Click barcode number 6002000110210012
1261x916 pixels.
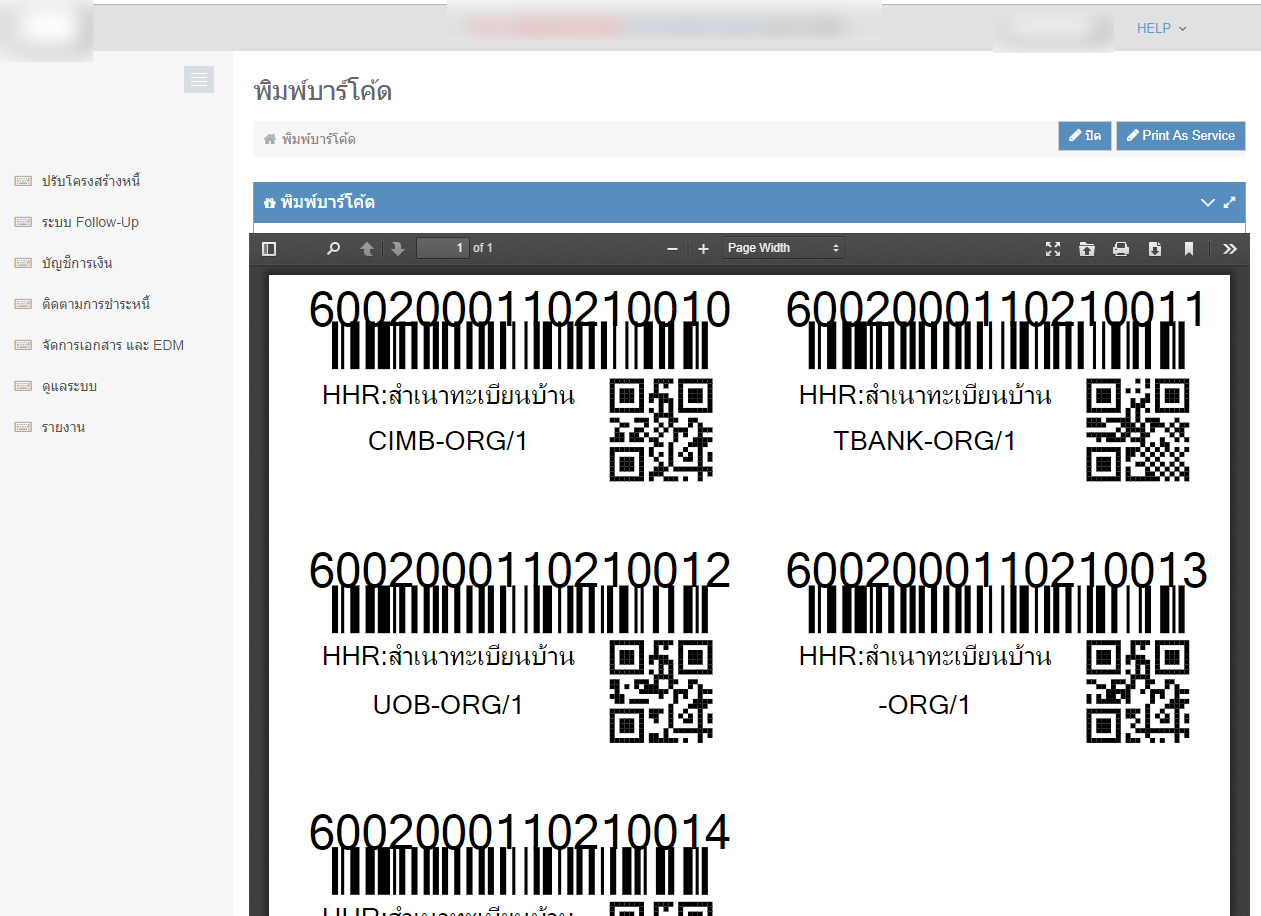pyautogui.click(x=520, y=571)
